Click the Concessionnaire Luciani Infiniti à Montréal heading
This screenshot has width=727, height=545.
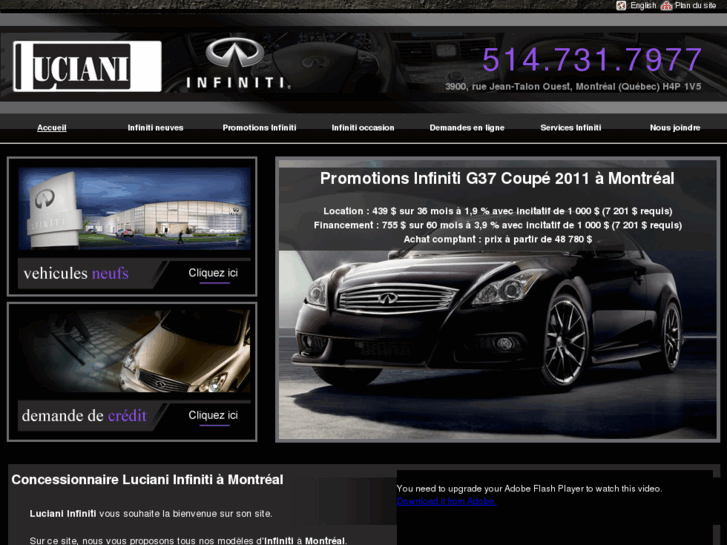click(147, 480)
